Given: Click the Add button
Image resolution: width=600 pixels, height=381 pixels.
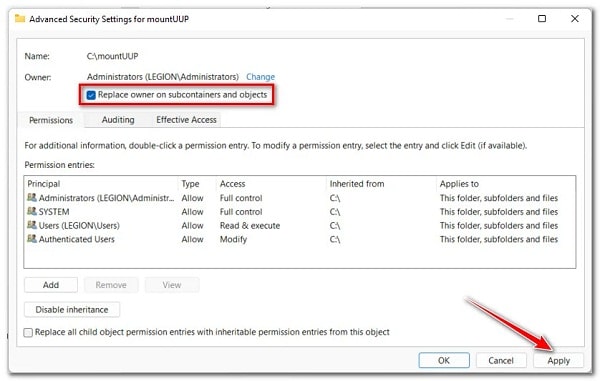Looking at the screenshot, I should point(51,285).
